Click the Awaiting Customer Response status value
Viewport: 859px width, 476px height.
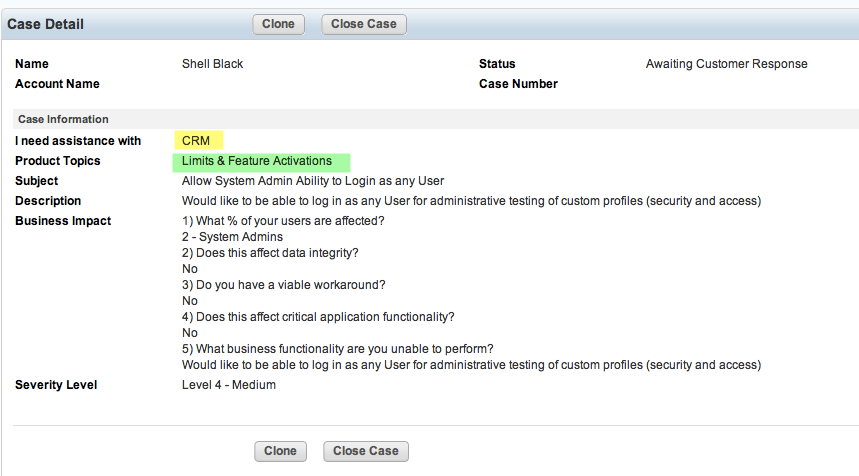click(726, 64)
